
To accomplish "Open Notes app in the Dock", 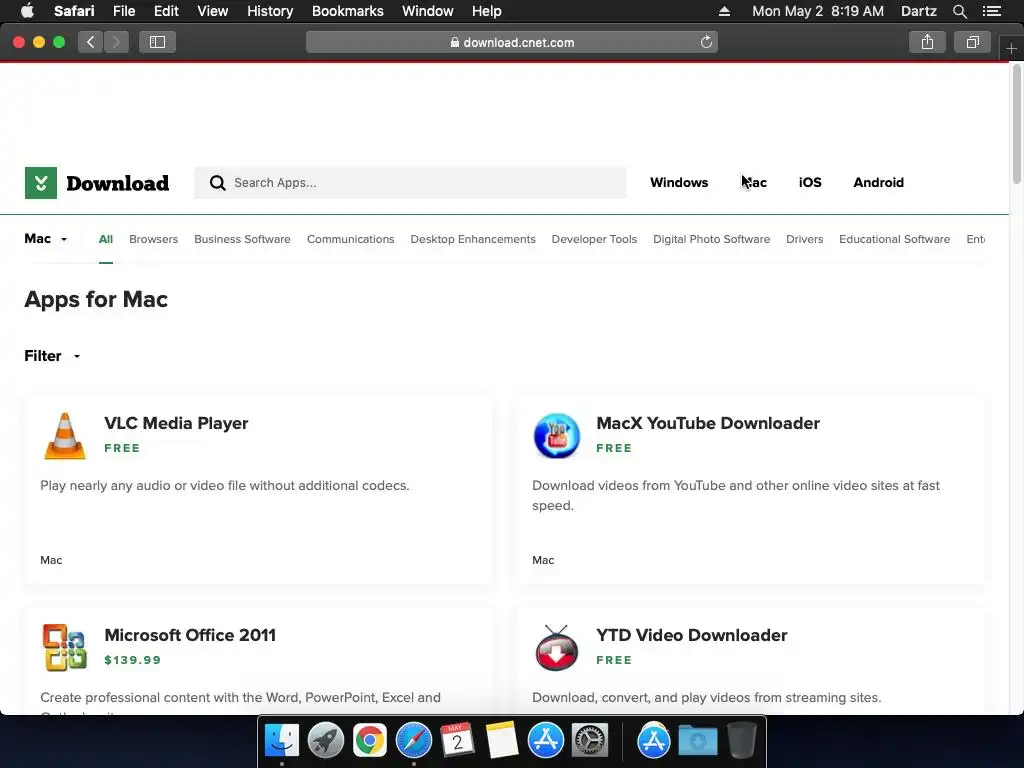I will click(502, 741).
